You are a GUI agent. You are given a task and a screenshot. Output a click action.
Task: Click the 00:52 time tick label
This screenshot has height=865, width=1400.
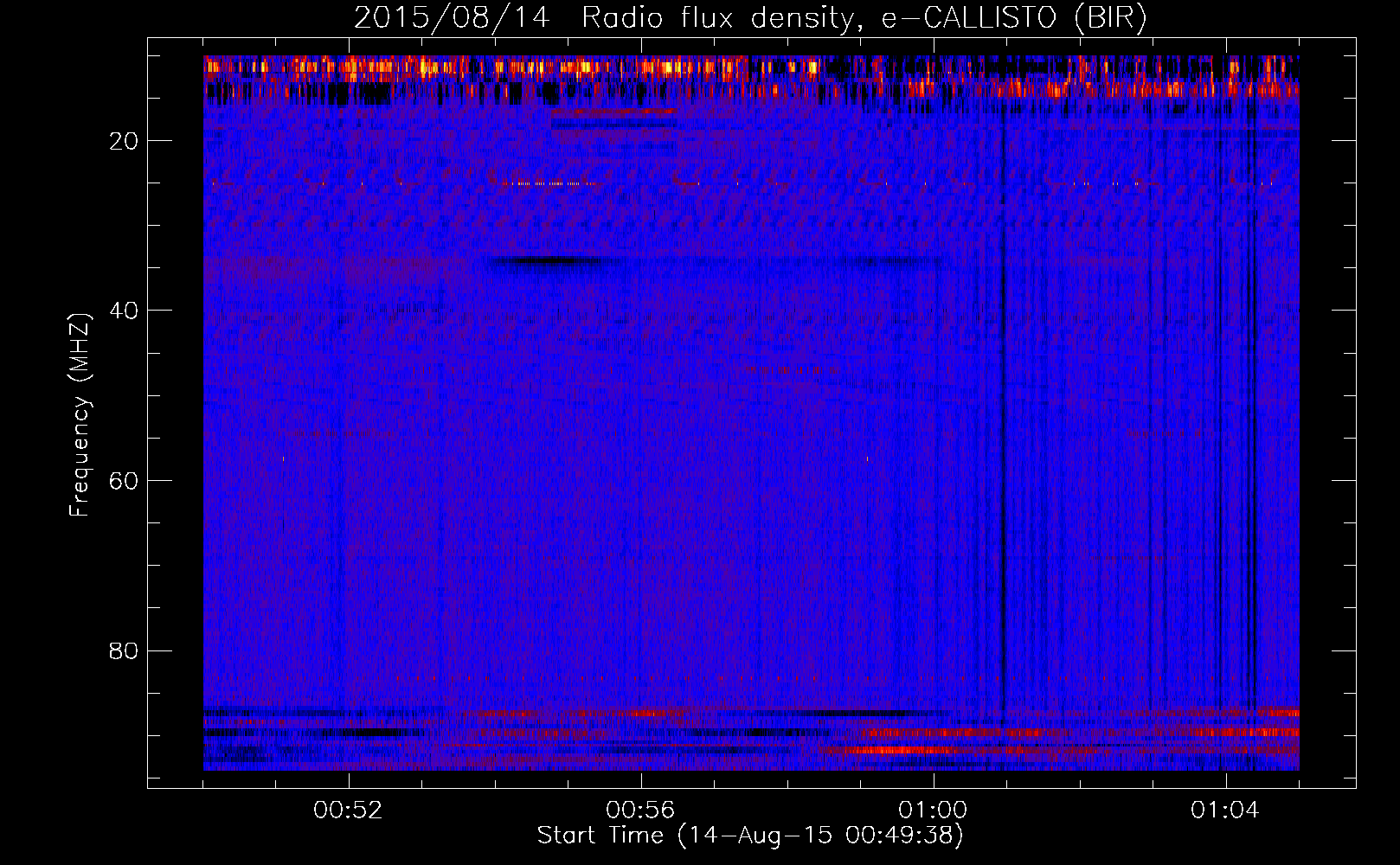pos(348,811)
